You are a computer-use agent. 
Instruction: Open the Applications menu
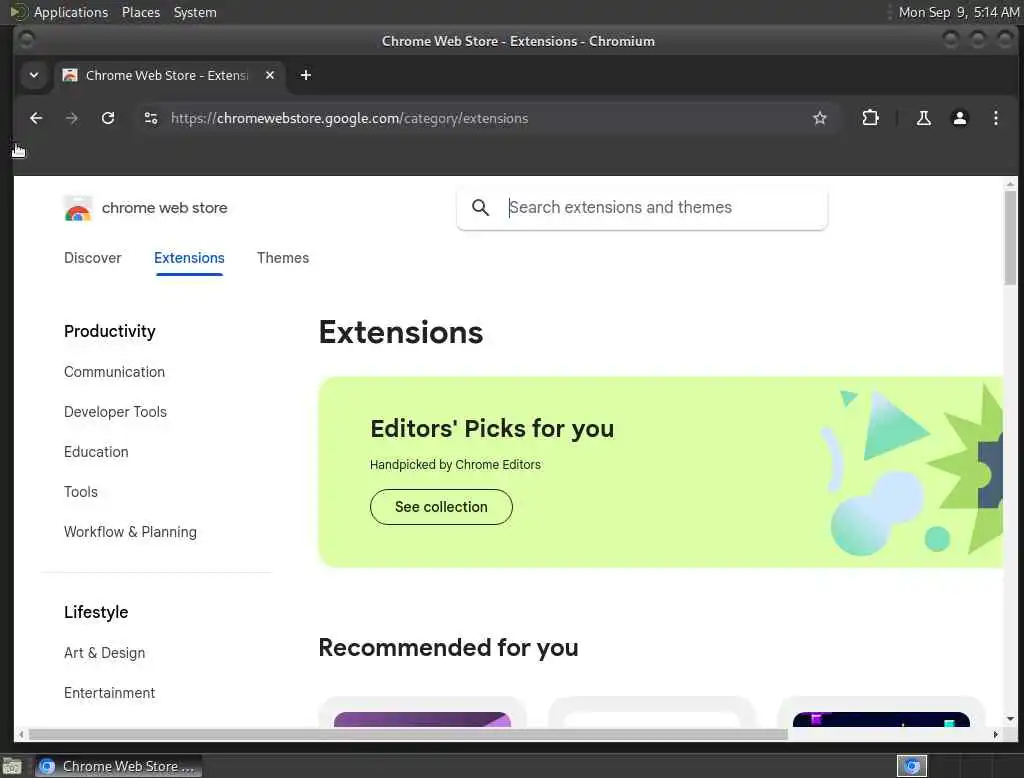click(x=71, y=12)
